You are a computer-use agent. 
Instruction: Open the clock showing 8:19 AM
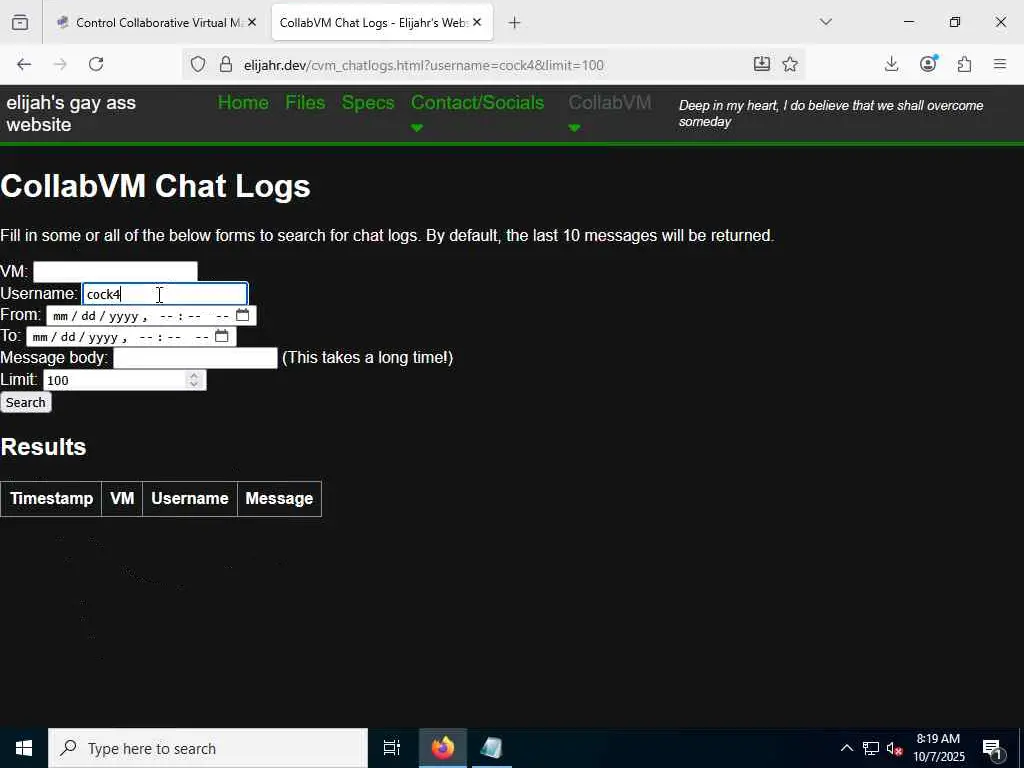click(x=938, y=748)
